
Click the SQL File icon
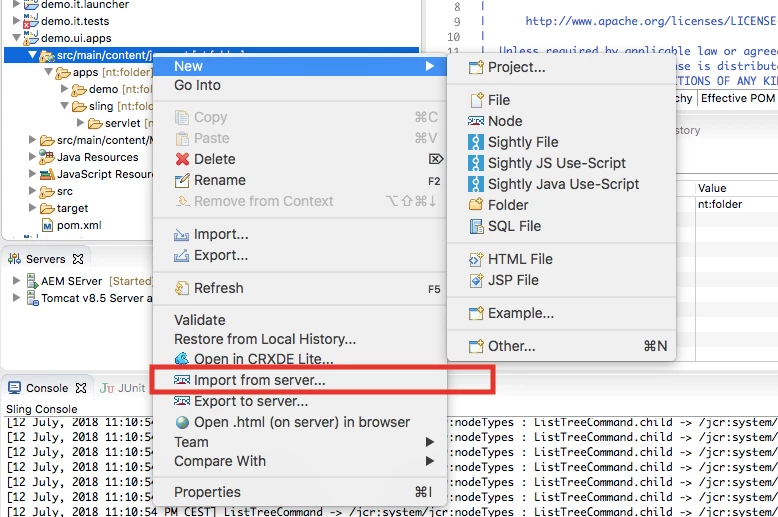(x=476, y=226)
